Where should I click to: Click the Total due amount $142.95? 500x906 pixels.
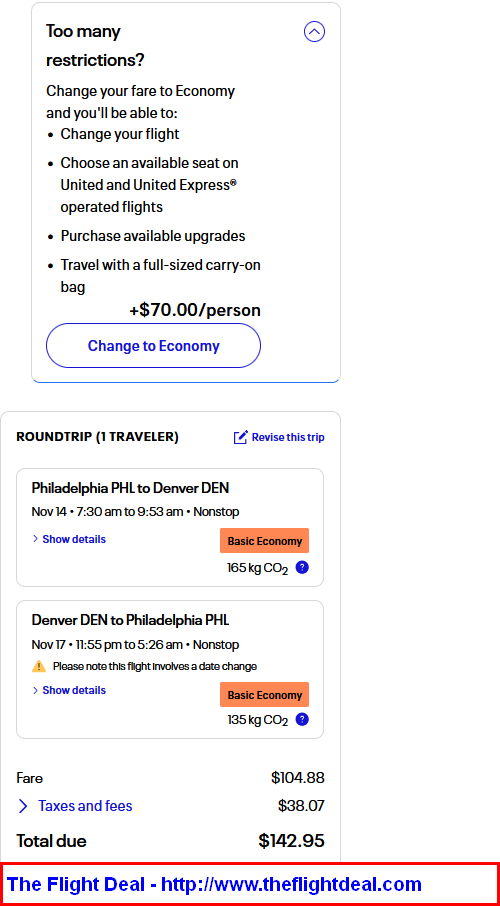tap(291, 840)
